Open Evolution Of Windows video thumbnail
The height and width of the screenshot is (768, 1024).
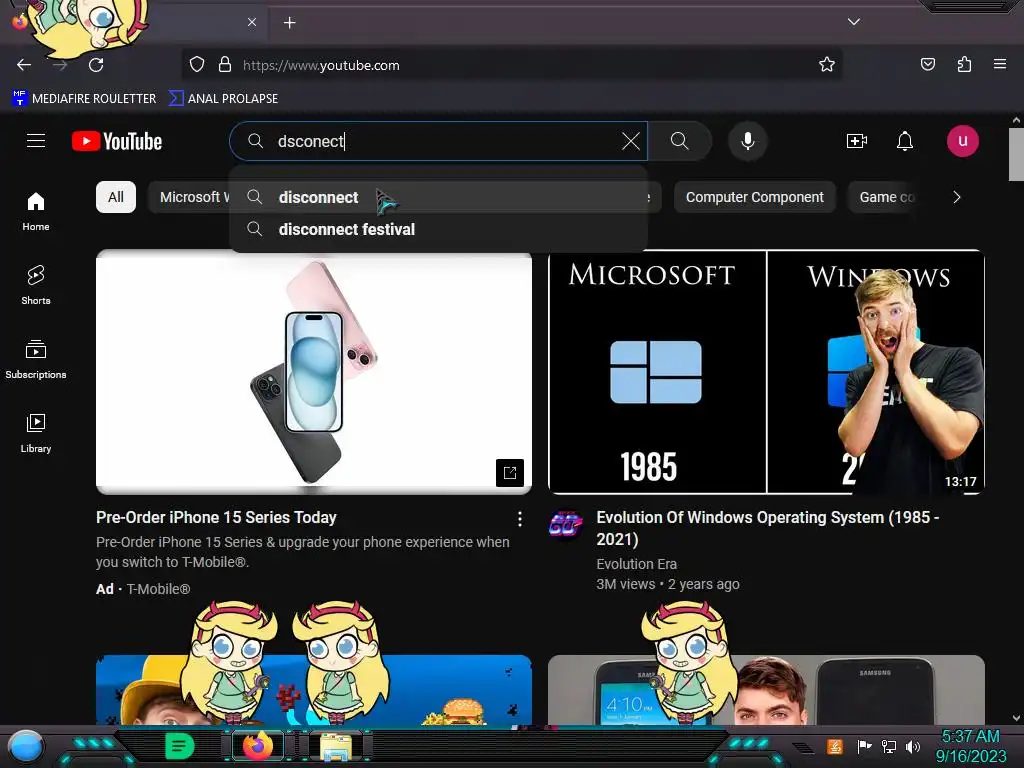(766, 372)
